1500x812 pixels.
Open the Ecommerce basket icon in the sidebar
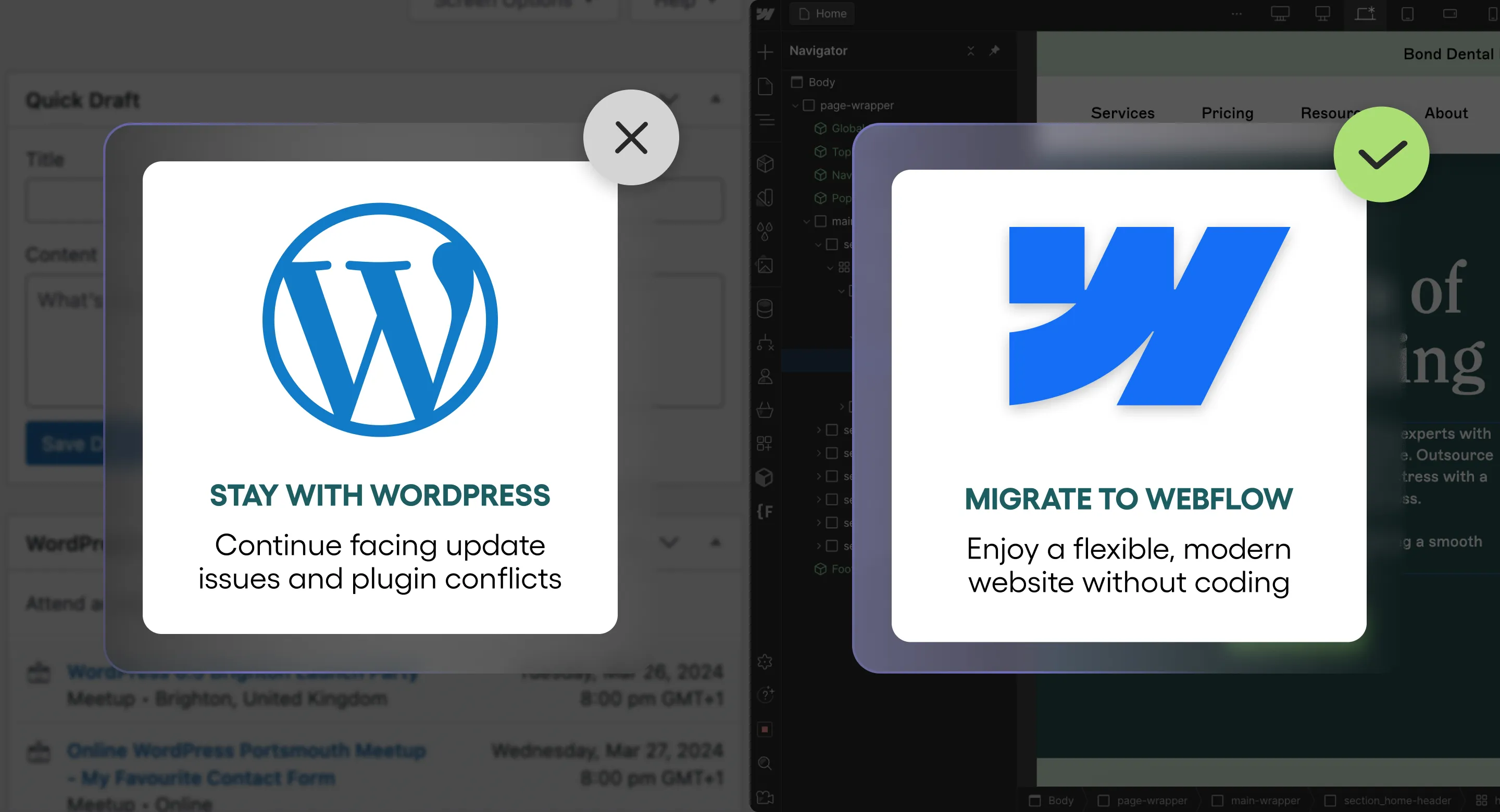(765, 410)
